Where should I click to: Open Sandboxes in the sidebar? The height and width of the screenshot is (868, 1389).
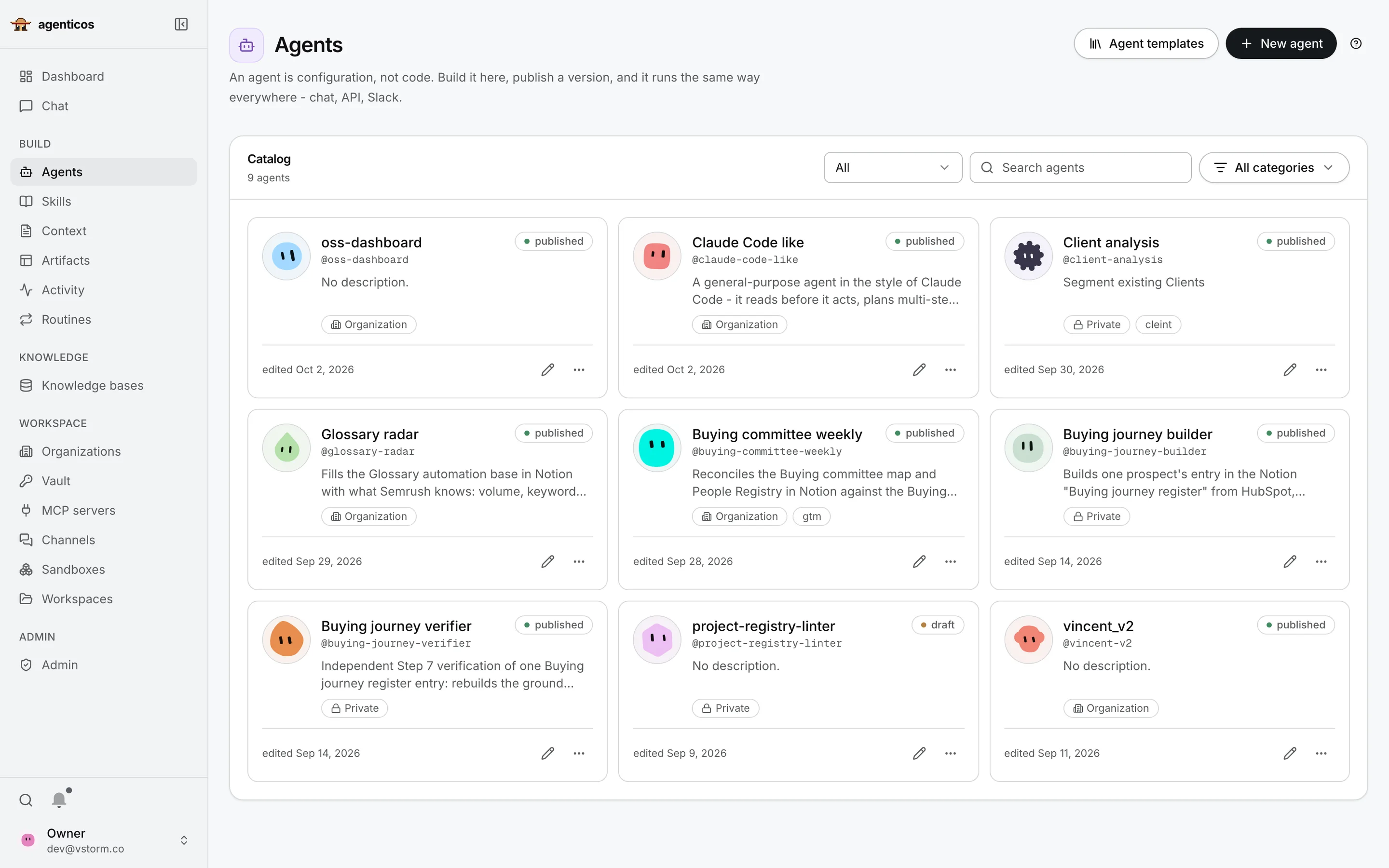coord(104,570)
